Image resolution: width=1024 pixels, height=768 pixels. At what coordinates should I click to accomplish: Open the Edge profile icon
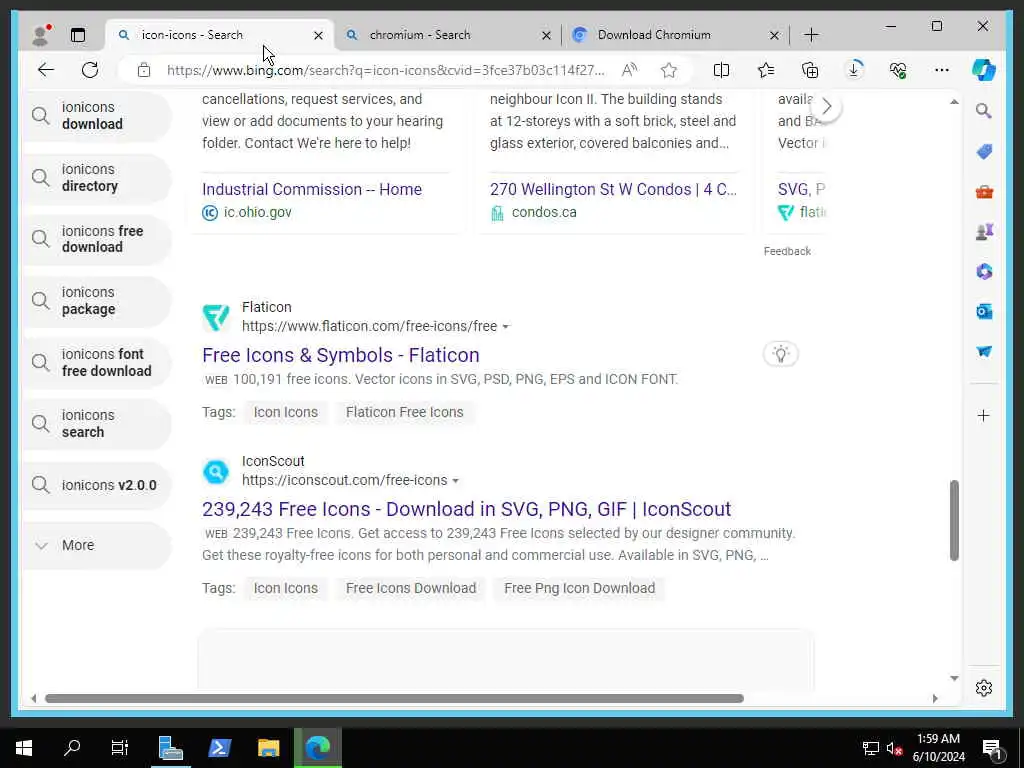(40, 35)
